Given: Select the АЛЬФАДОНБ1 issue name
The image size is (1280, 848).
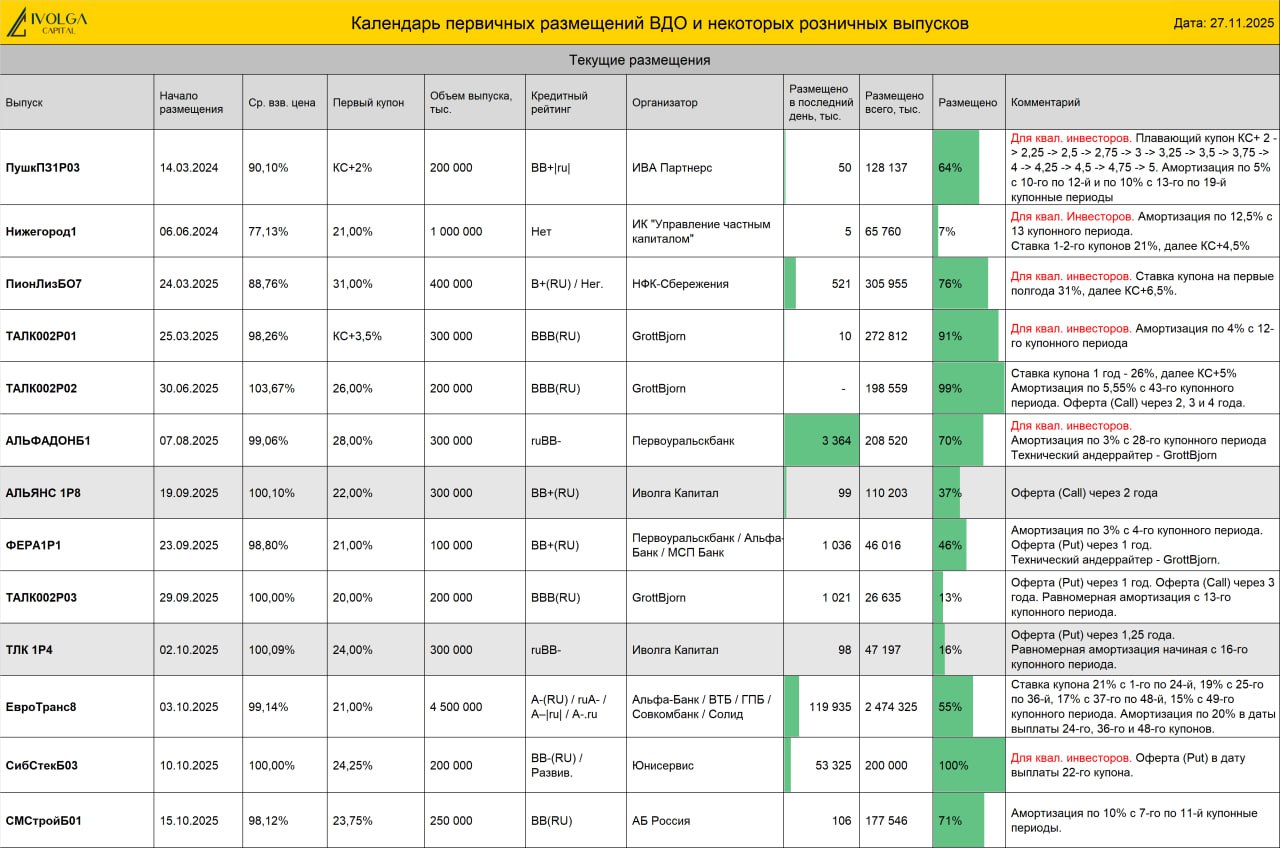Looking at the screenshot, I should pos(48,440).
